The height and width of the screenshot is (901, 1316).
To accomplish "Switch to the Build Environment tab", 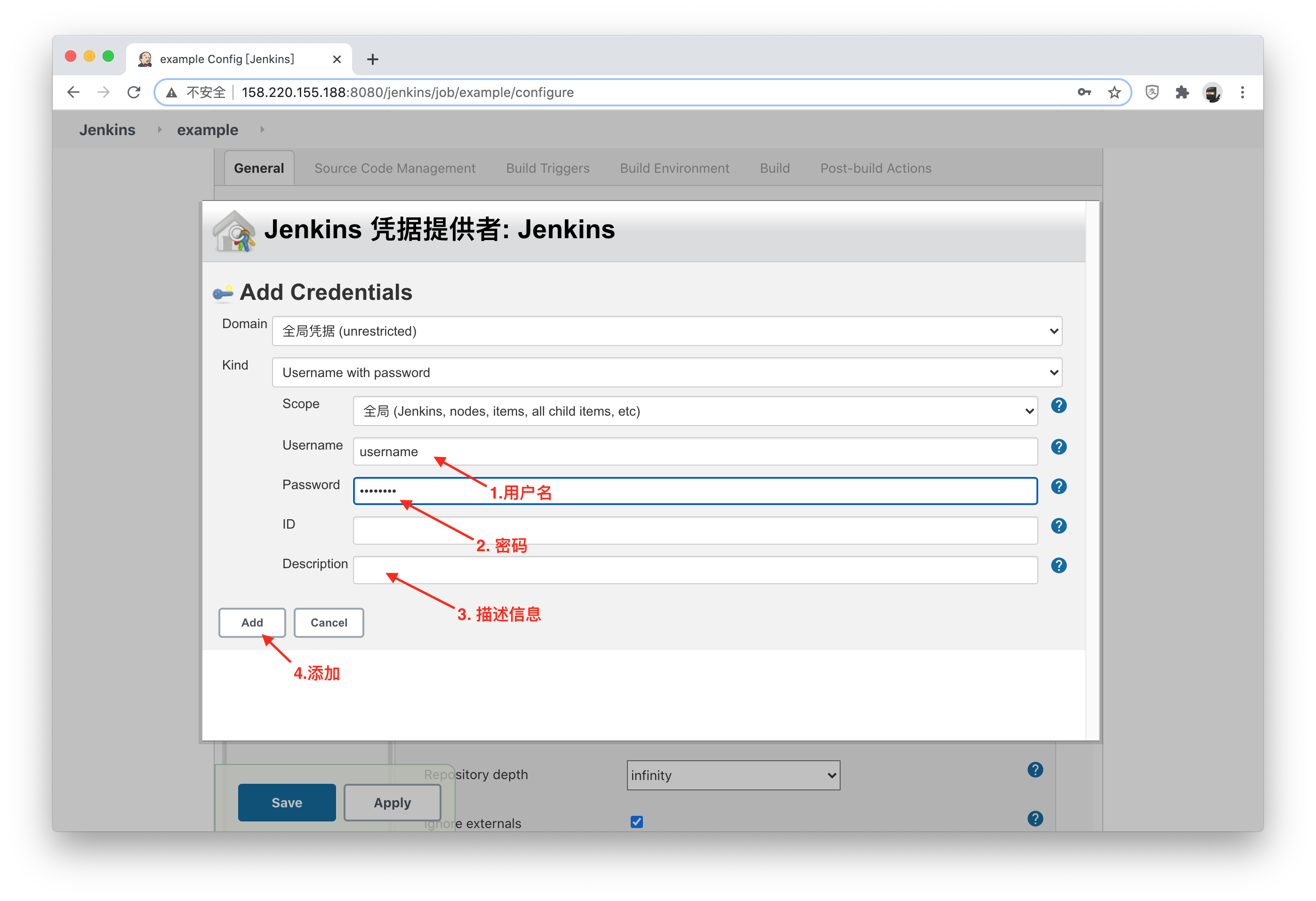I will [x=674, y=168].
